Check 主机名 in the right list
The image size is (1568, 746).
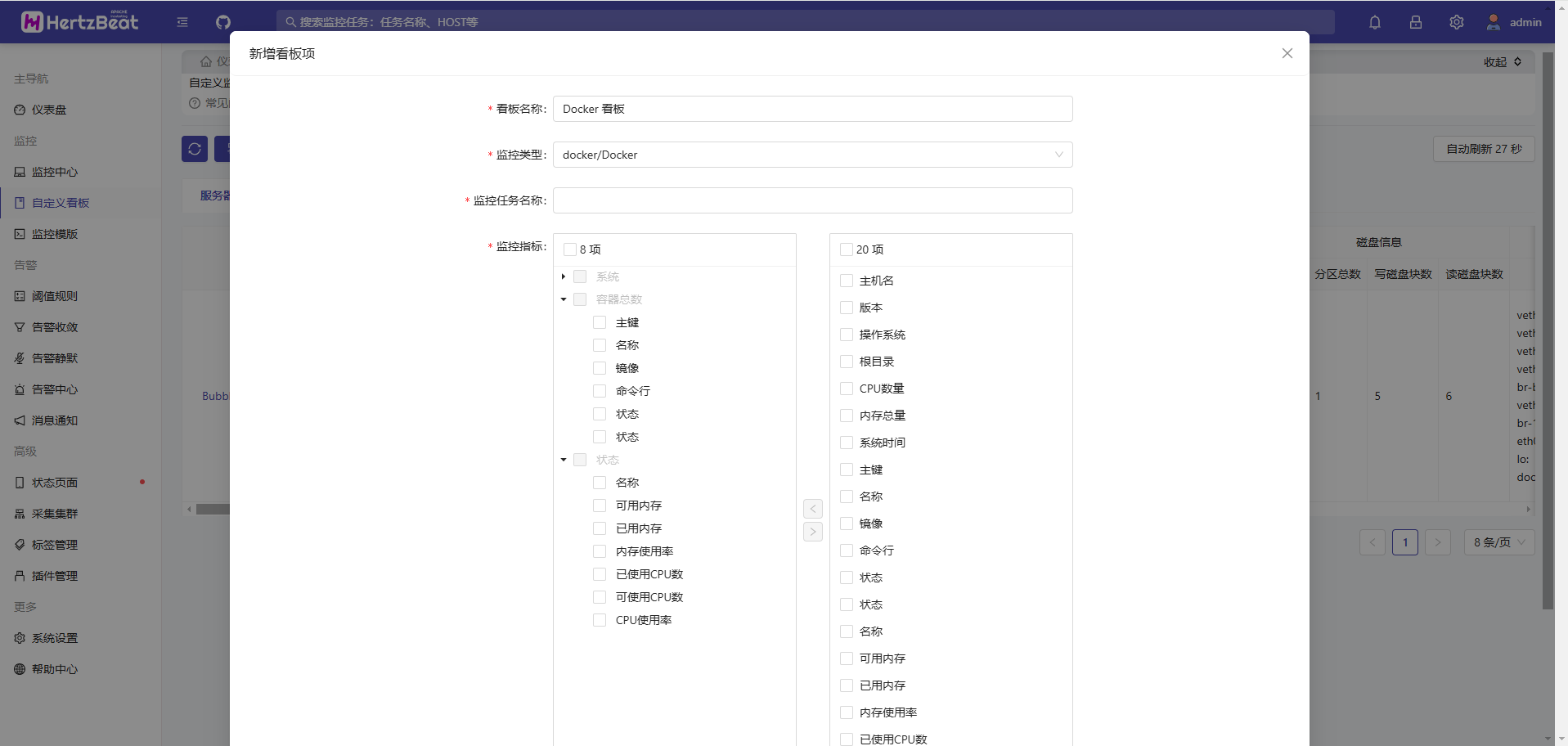pos(847,281)
